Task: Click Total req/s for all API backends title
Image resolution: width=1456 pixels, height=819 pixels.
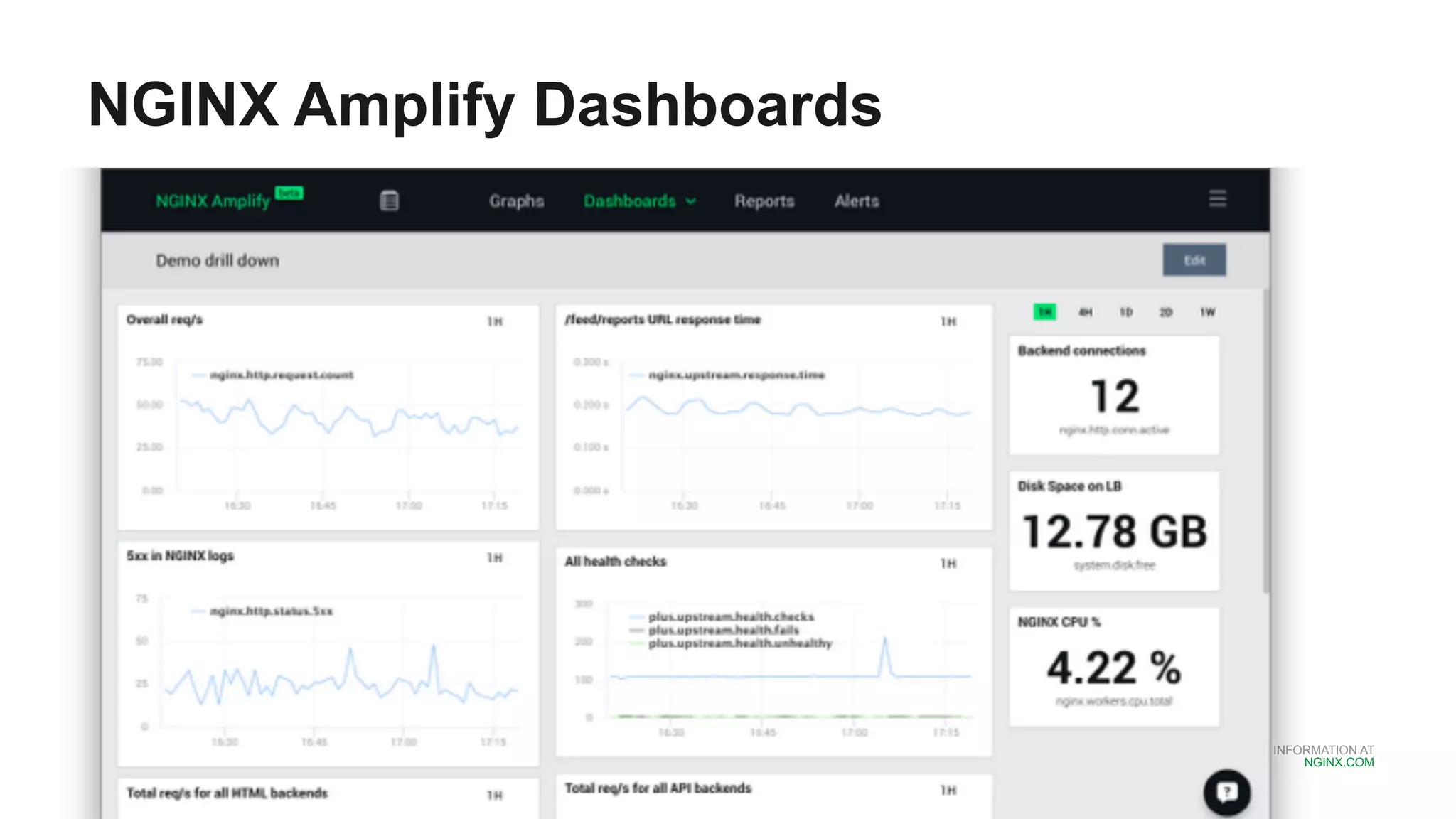Action: point(658,788)
